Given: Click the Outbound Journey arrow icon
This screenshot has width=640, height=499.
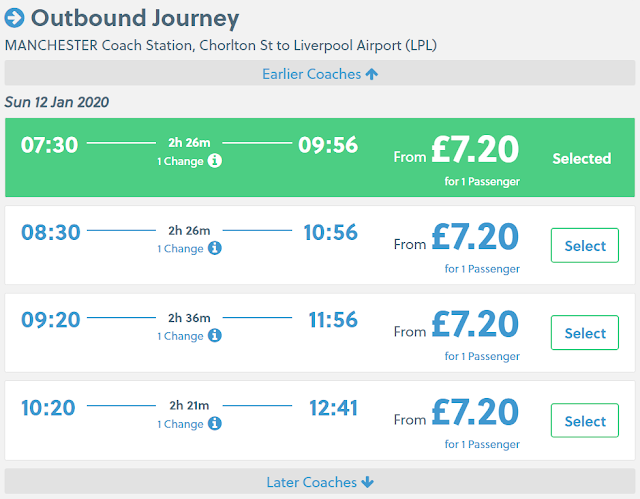Looking at the screenshot, I should point(15,18).
